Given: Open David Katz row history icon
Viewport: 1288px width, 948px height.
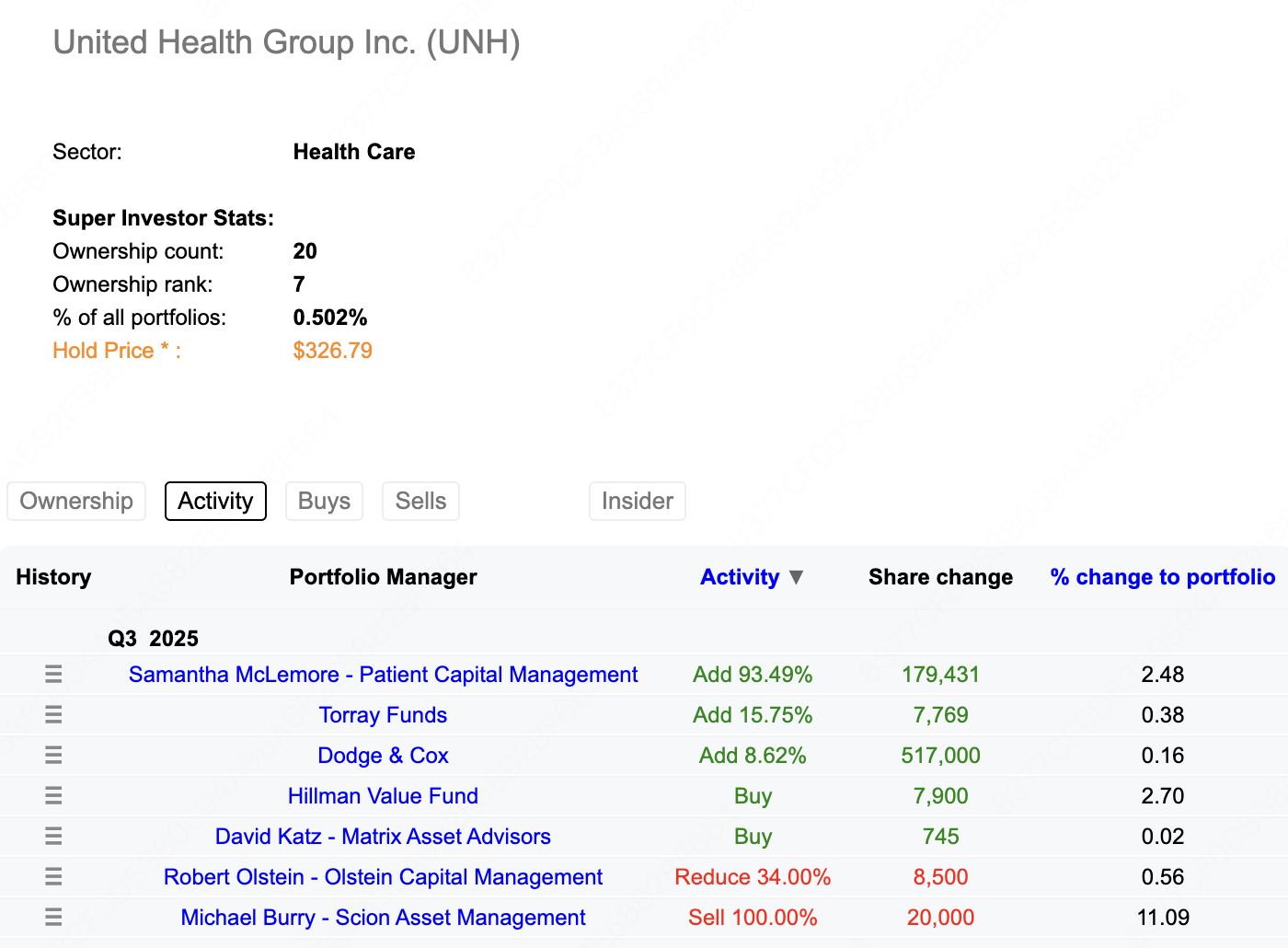Looking at the screenshot, I should (x=53, y=837).
